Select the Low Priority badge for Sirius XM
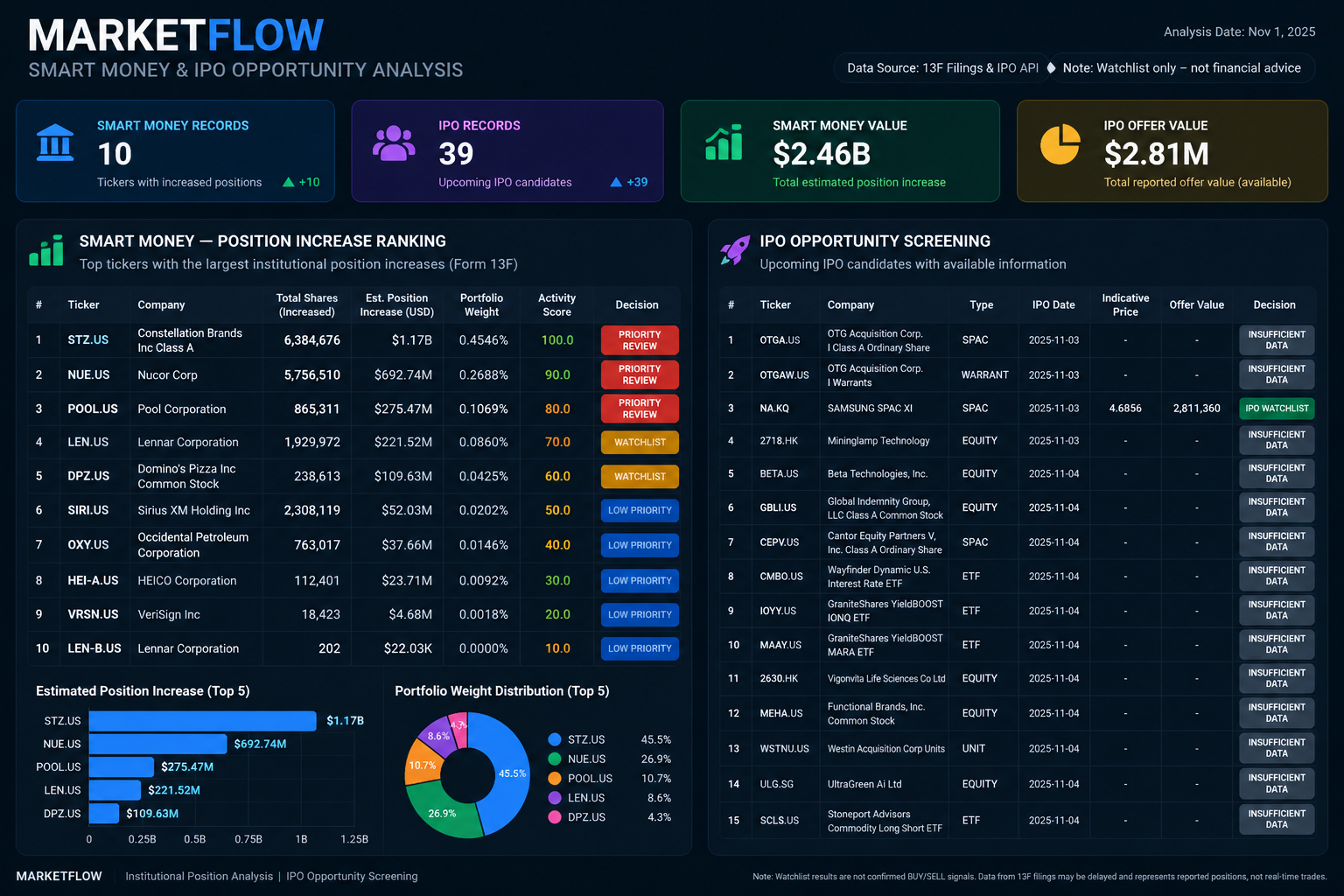Viewport: 1344px width, 896px height. [x=640, y=510]
